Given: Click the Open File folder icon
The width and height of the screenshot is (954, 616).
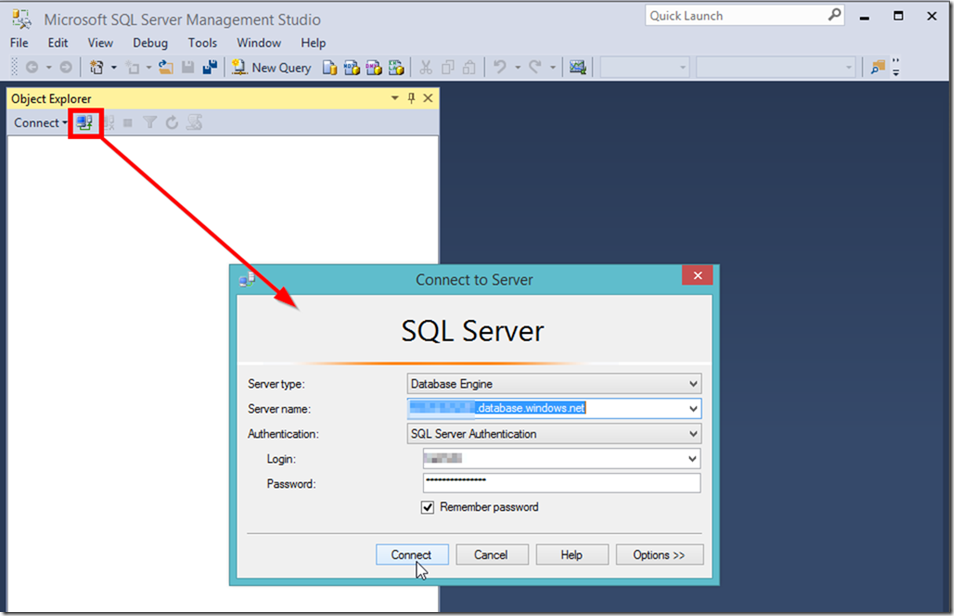Looking at the screenshot, I should [x=165, y=68].
